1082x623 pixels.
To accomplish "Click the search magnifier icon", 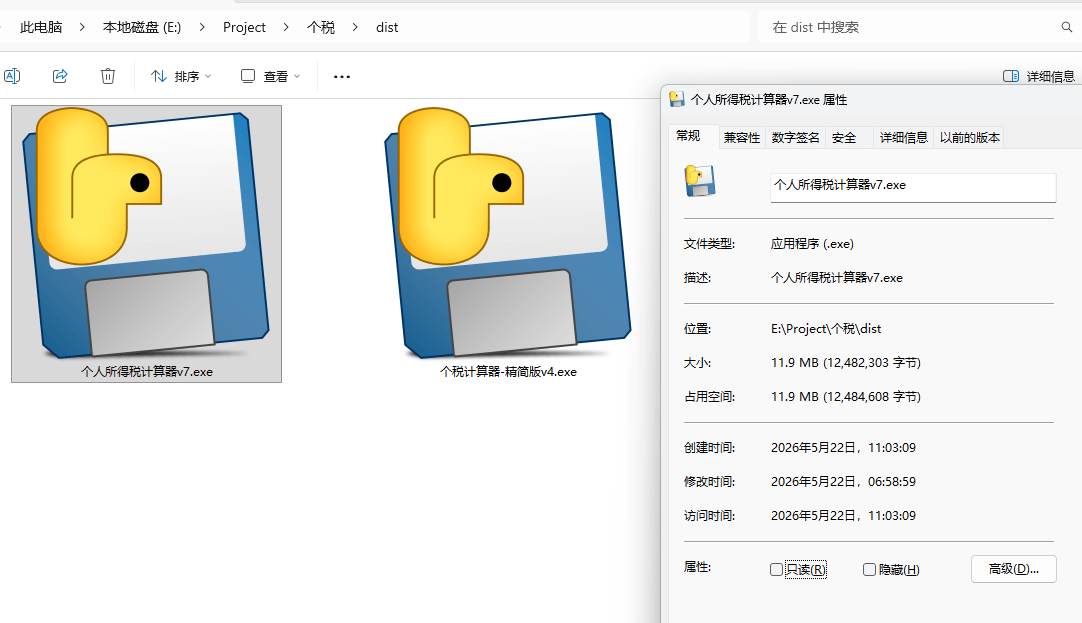I will coord(1066,28).
